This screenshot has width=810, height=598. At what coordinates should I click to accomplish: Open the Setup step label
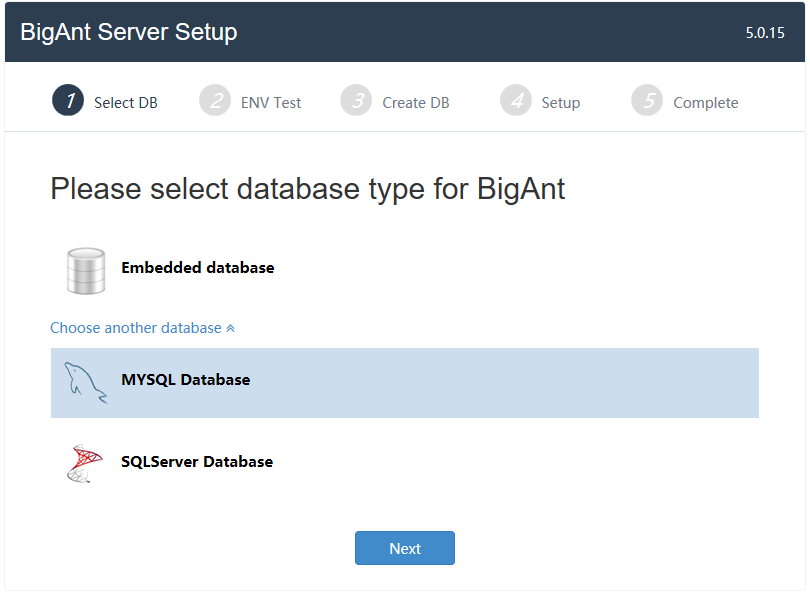coord(561,103)
